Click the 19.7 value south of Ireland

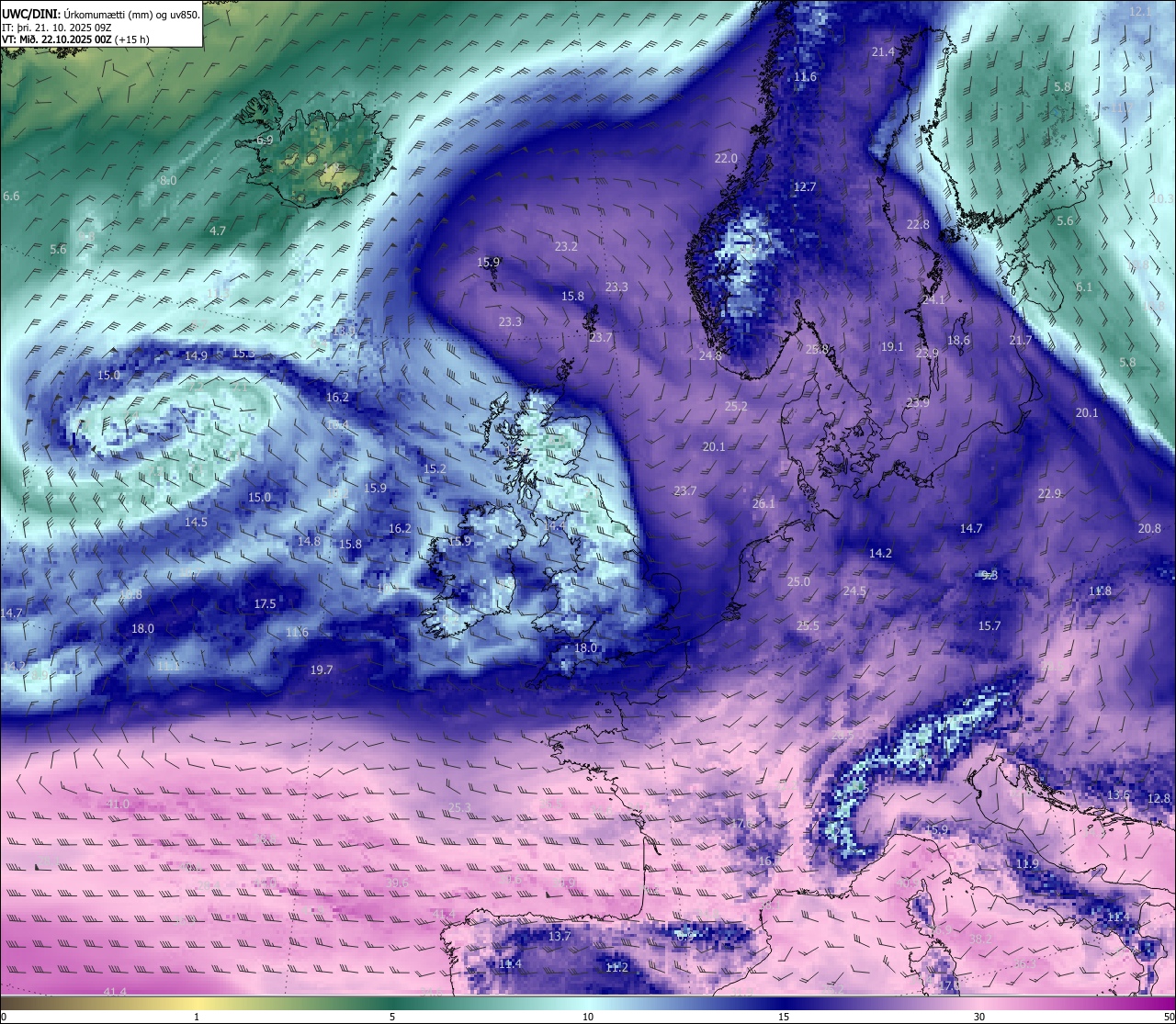point(321,671)
